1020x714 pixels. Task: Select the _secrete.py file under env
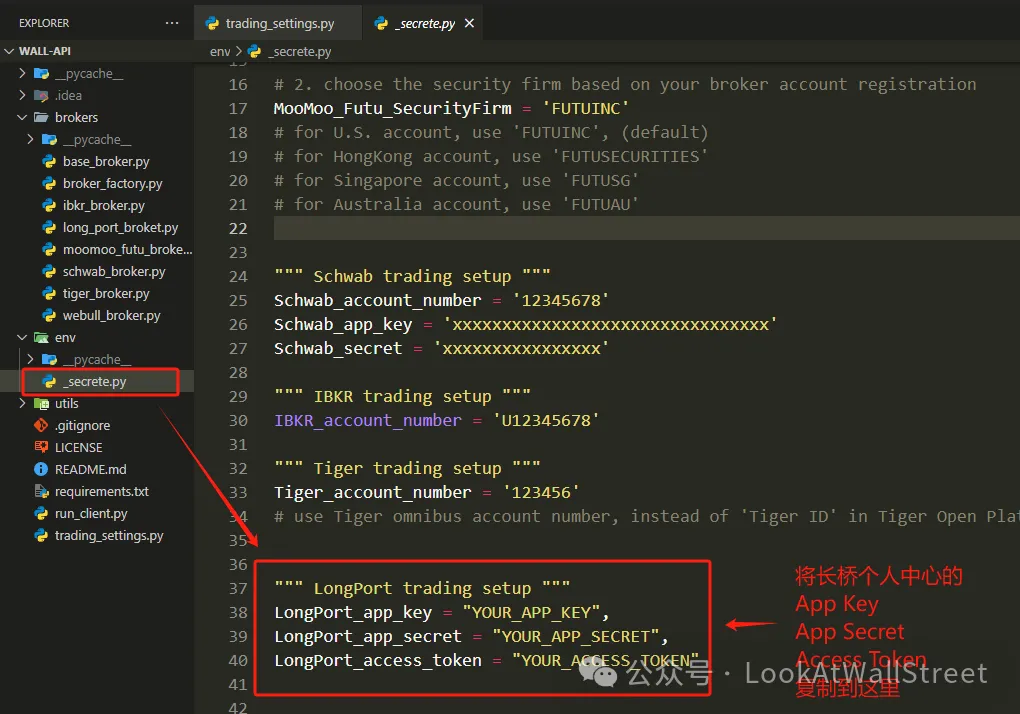[94, 382]
